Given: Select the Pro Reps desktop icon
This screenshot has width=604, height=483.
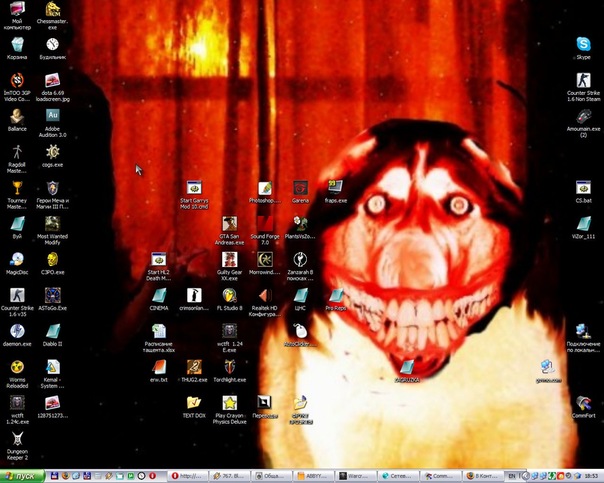Looking at the screenshot, I should click(336, 299).
